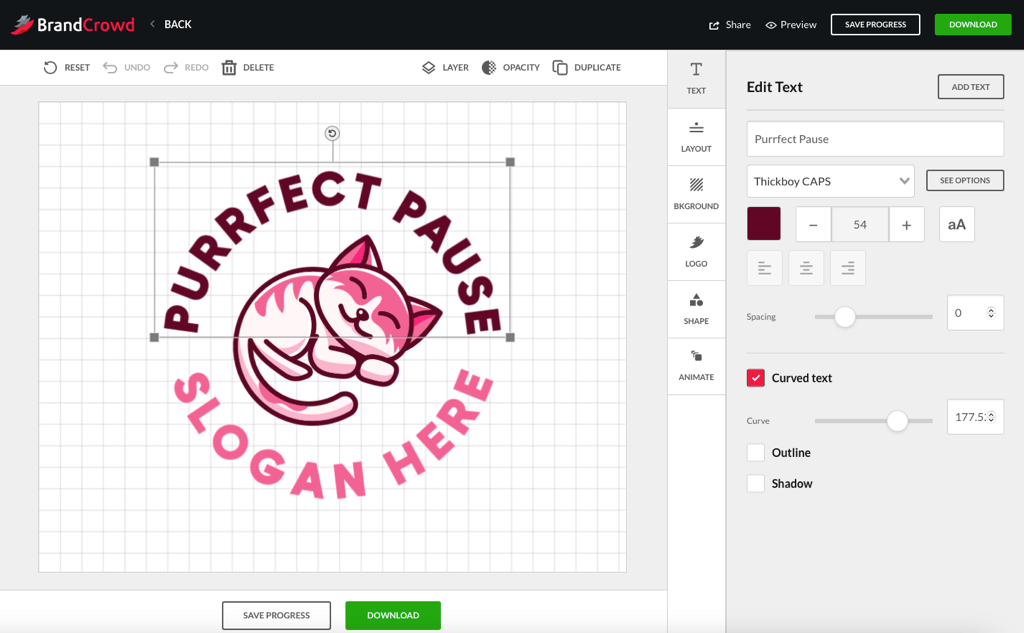Increase font size with plus button

pyautogui.click(x=906, y=225)
